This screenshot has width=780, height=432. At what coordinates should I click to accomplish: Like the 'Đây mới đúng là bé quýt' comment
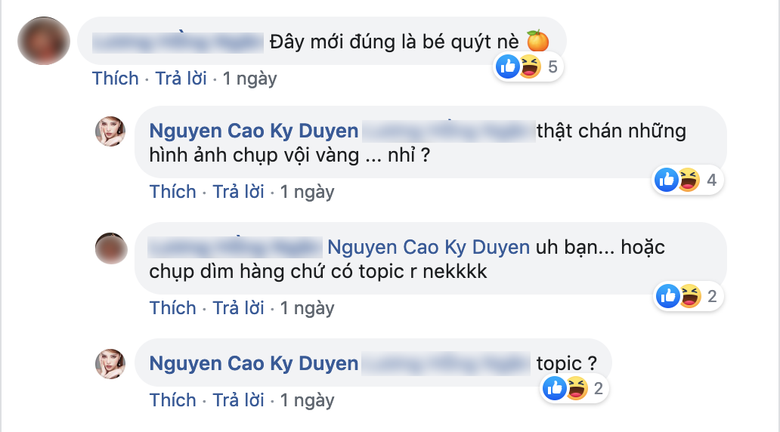pos(115,79)
